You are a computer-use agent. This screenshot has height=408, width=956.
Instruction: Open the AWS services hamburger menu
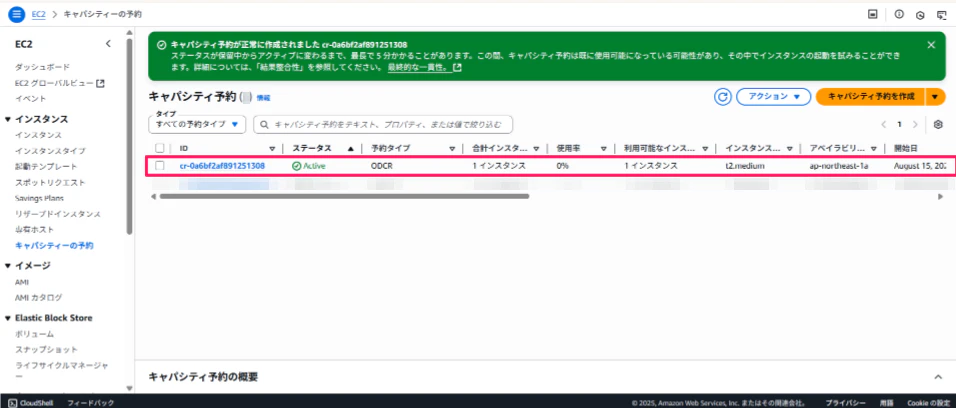[16, 13]
